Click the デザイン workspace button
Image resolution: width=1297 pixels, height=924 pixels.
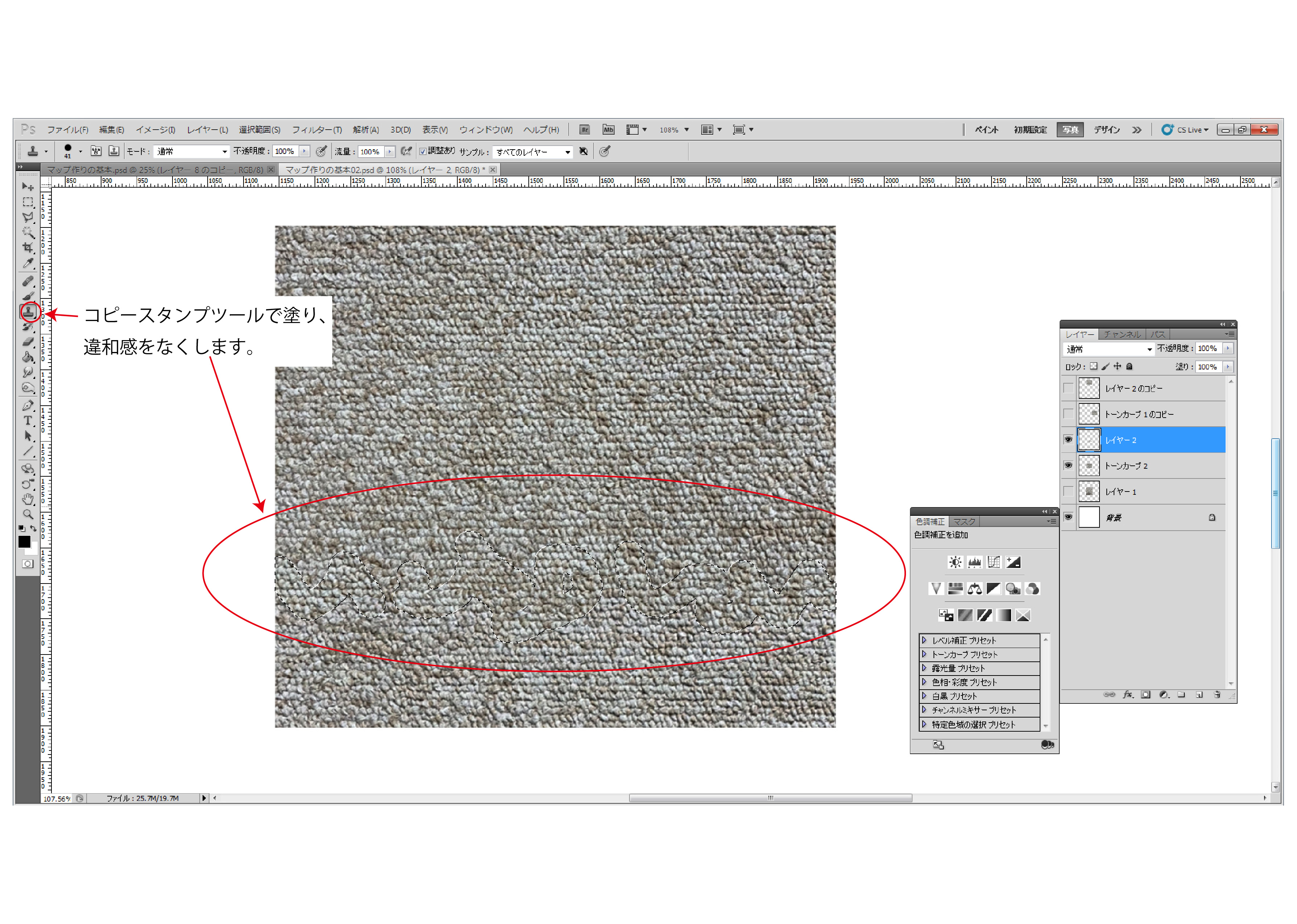pyautogui.click(x=1106, y=130)
